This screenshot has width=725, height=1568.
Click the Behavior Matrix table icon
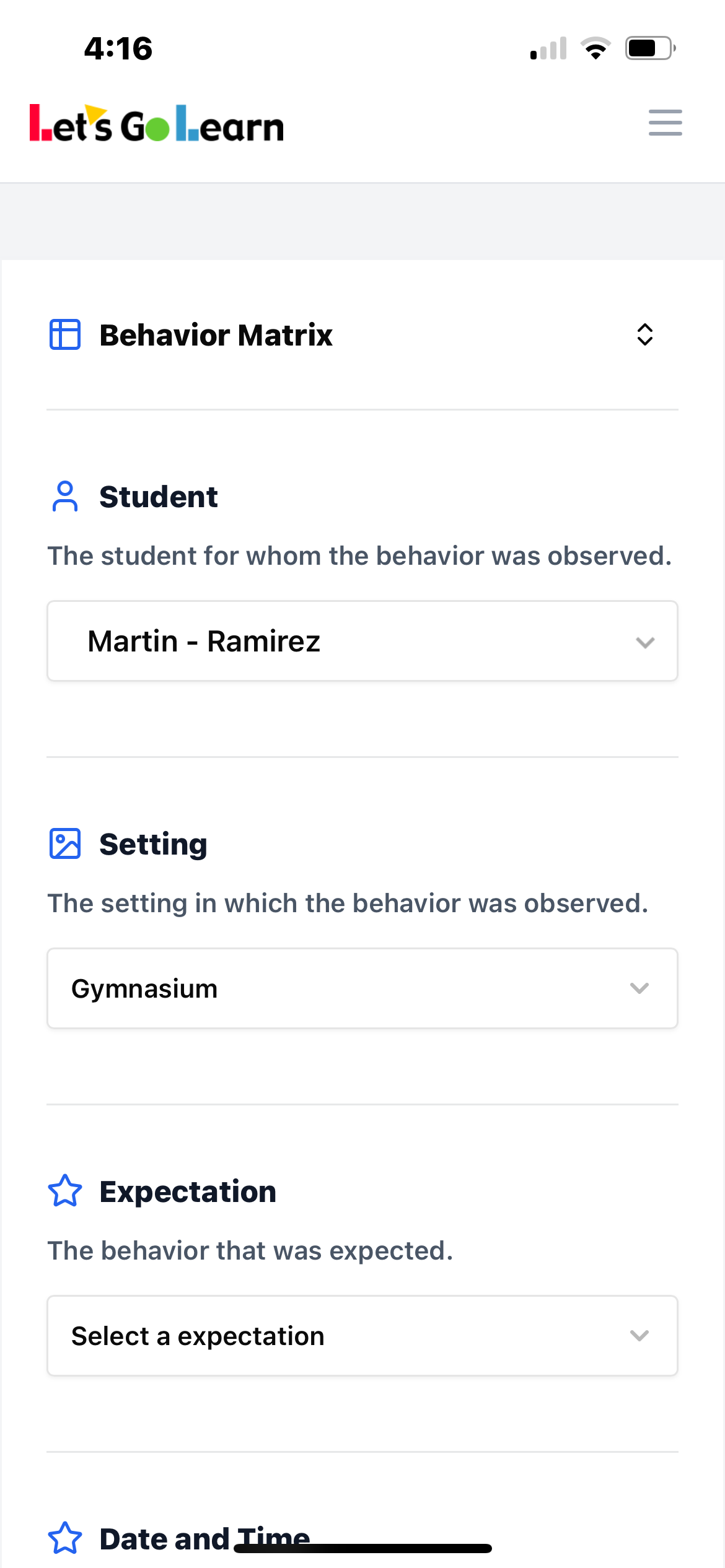[x=65, y=334]
